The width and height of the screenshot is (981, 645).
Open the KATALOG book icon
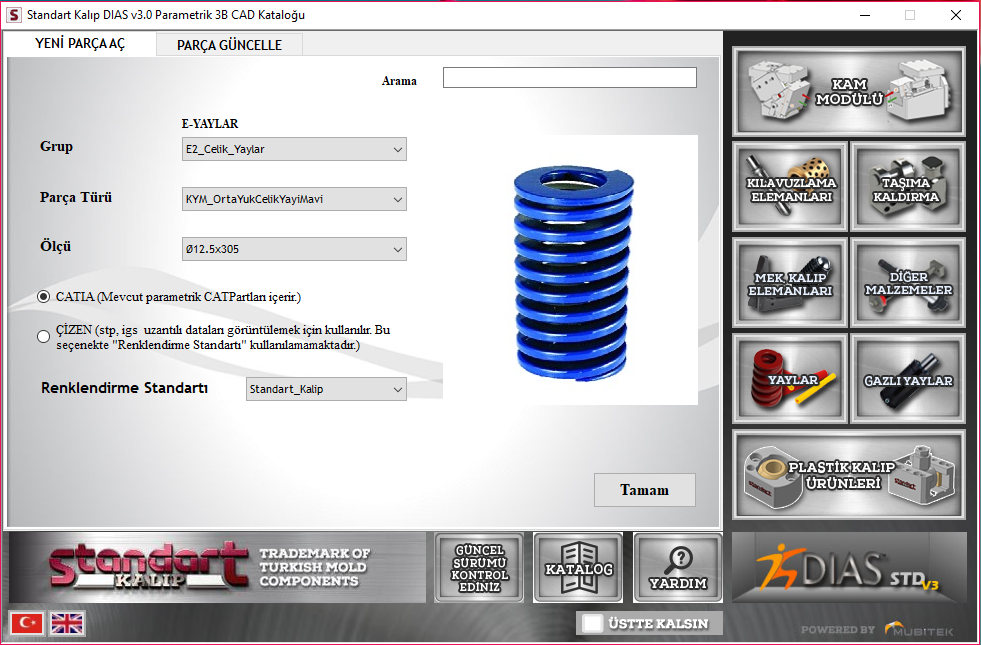pos(578,568)
